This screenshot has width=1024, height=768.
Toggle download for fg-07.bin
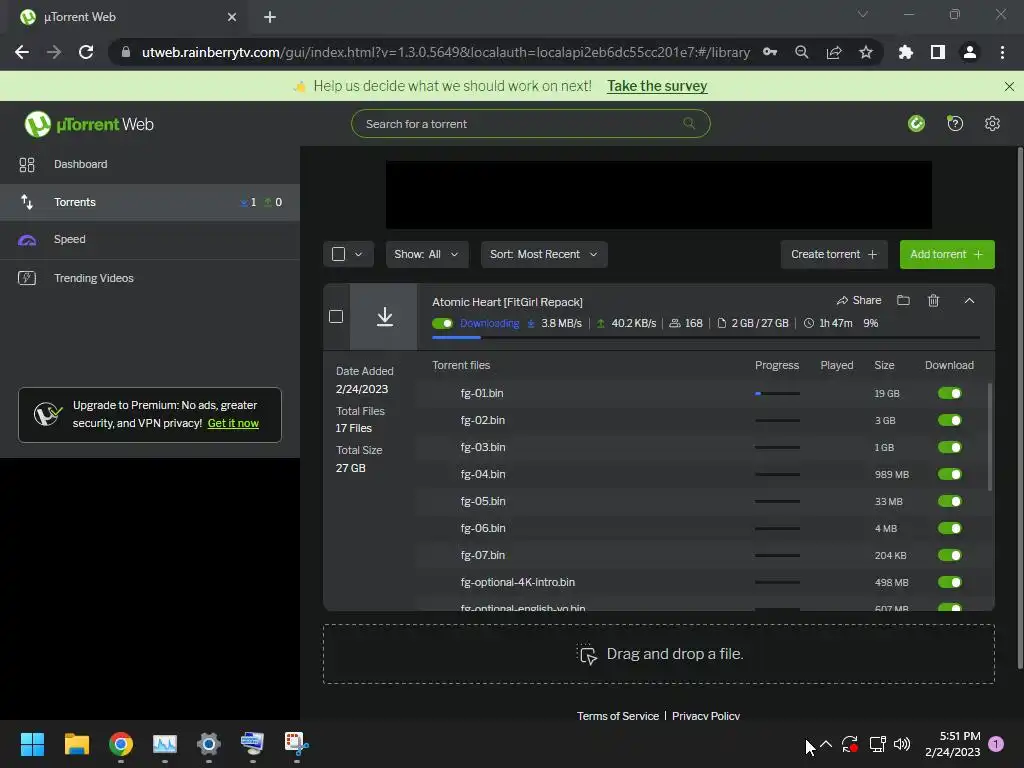click(950, 555)
